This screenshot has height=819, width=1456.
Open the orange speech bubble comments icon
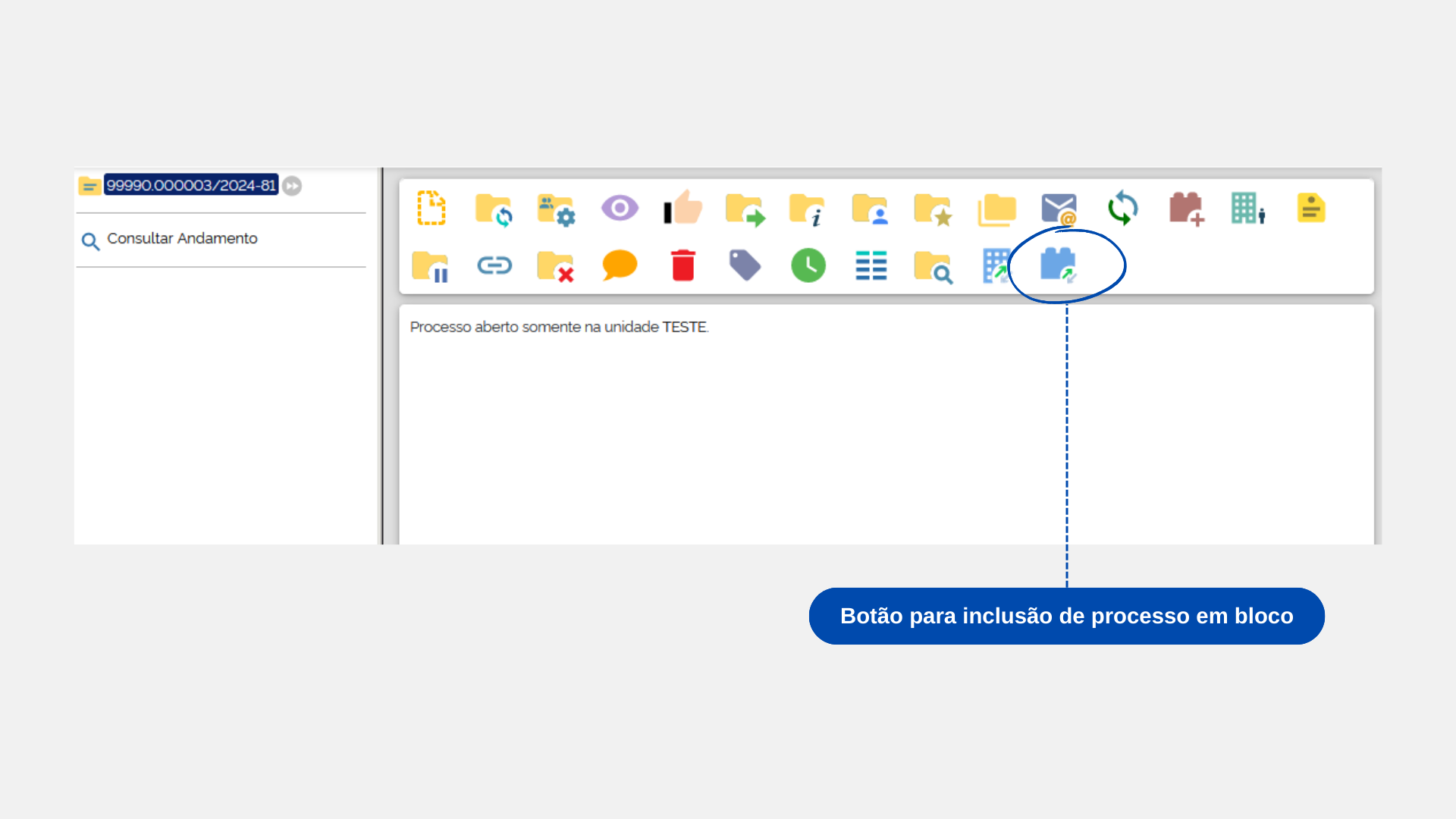tap(620, 265)
